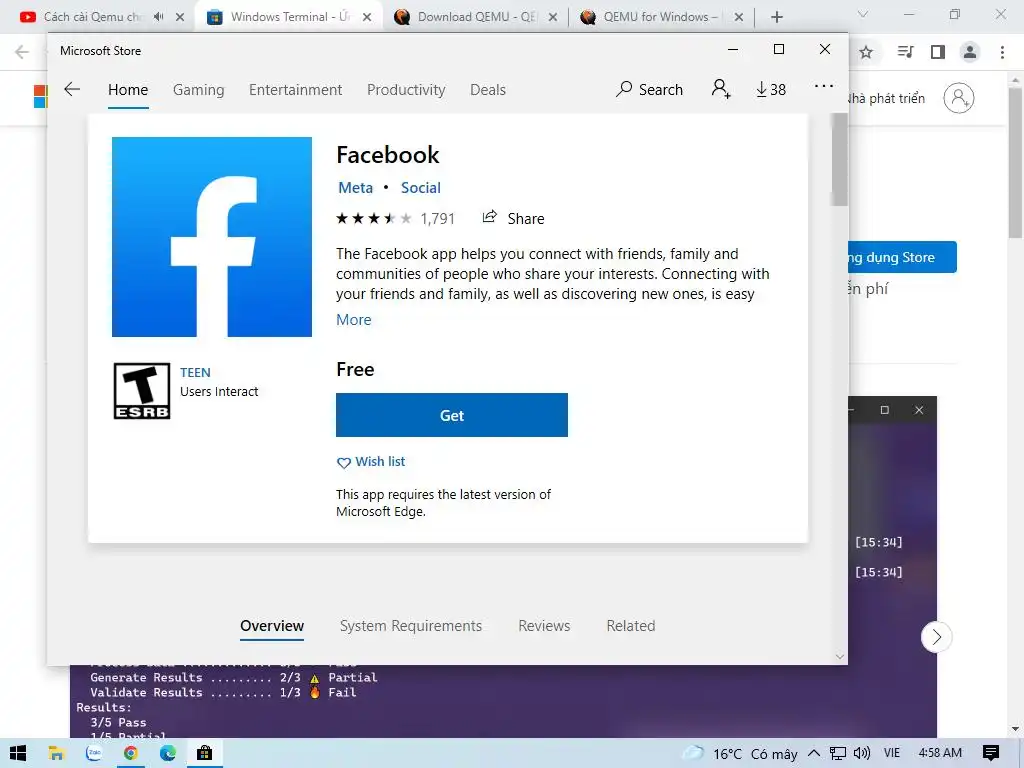1024x768 pixels.
Task: Click the browser back arrow
Action: (x=22, y=52)
